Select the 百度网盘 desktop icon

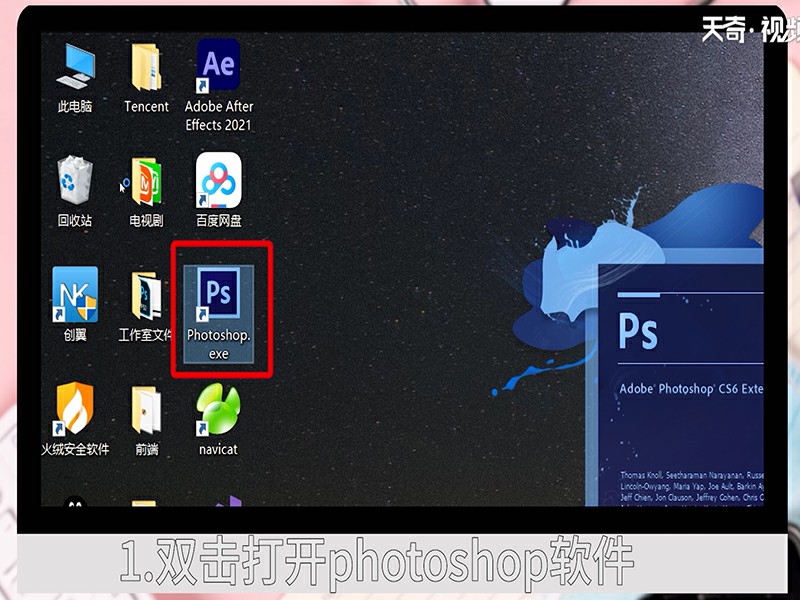[x=218, y=181]
